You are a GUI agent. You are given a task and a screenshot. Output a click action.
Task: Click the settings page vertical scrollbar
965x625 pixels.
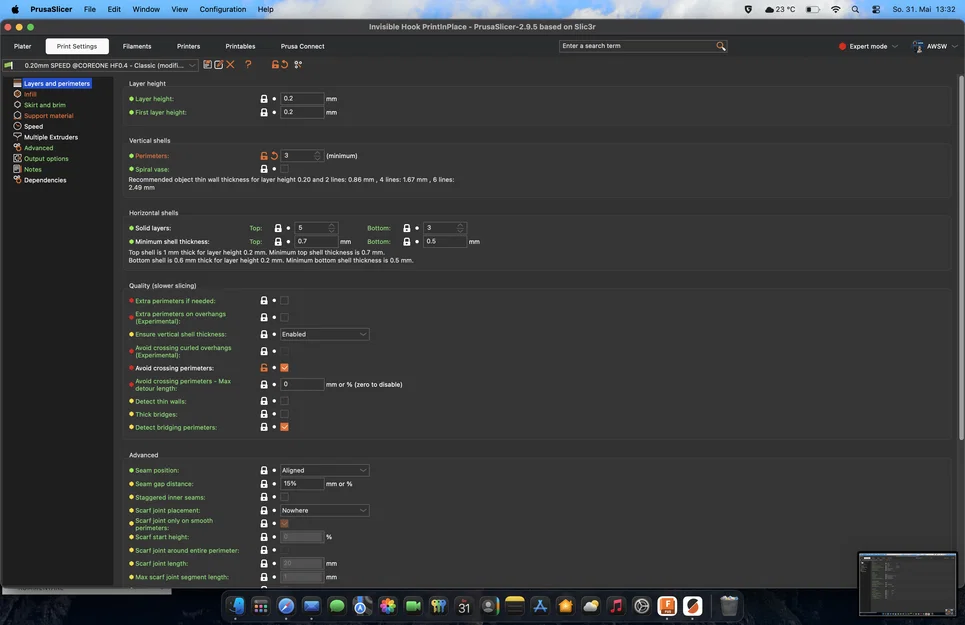click(x=961, y=257)
